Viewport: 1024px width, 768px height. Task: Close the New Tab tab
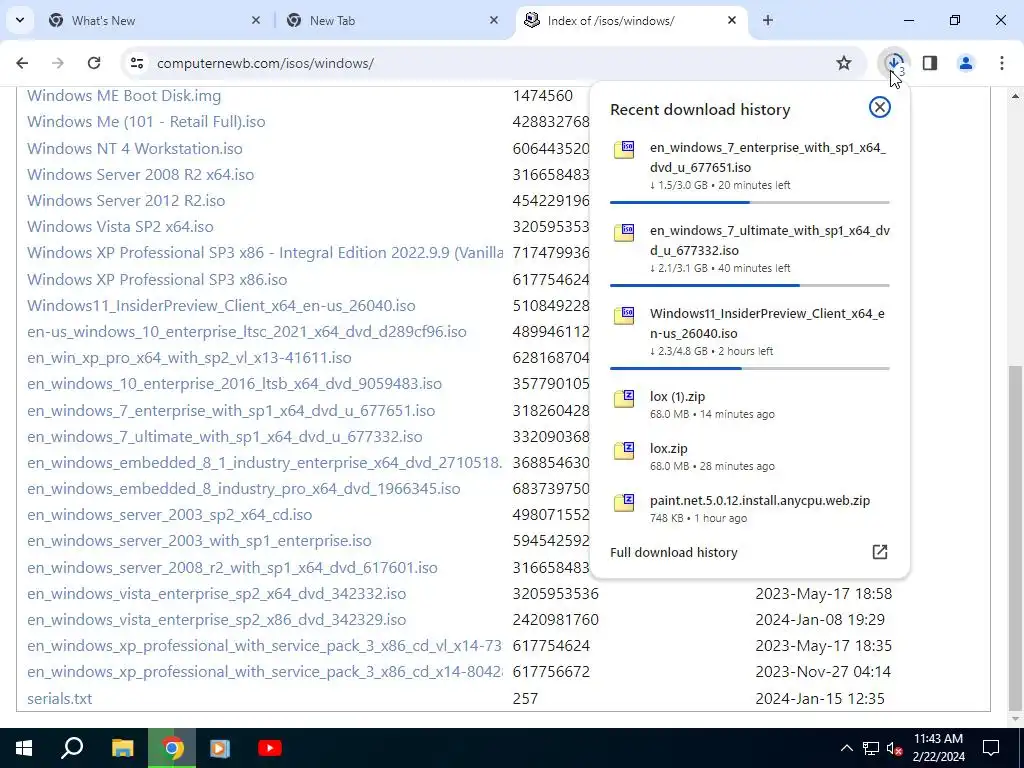pos(494,20)
